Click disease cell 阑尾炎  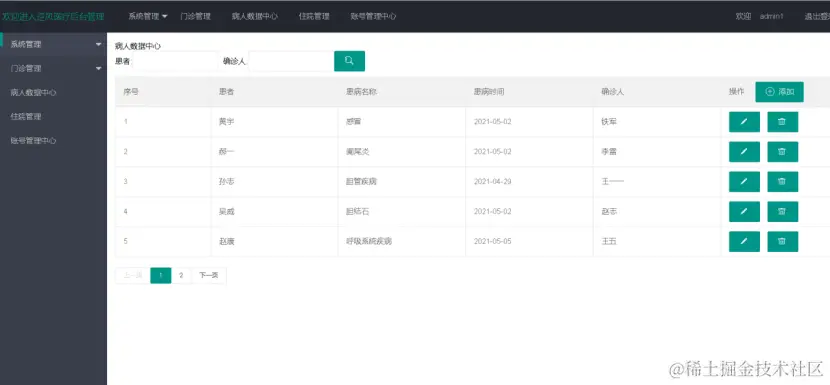(x=357, y=152)
